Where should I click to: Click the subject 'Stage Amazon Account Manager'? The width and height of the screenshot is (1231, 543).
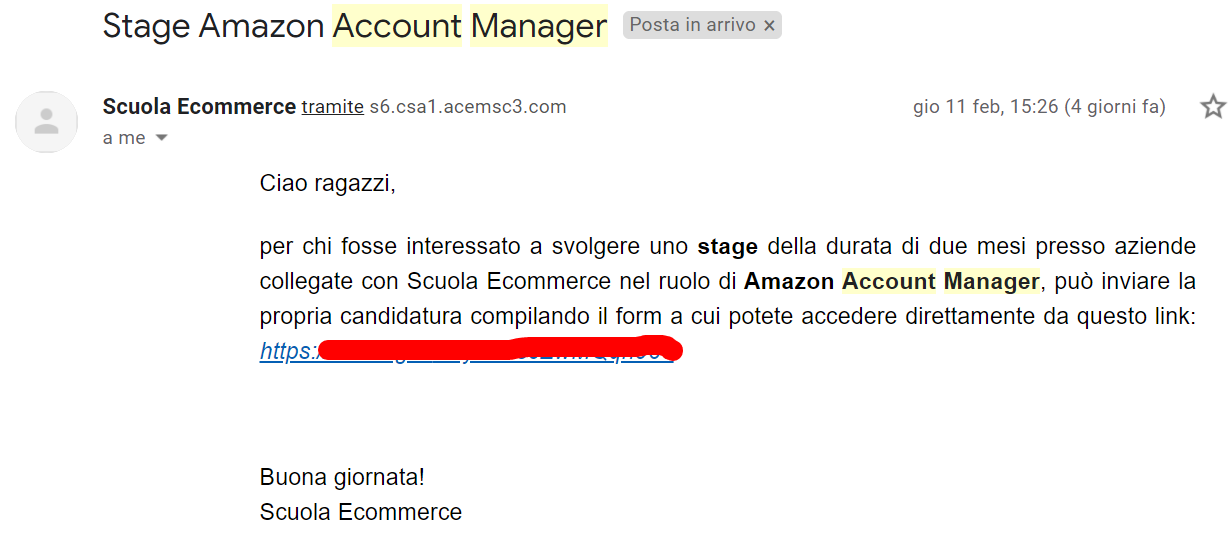[x=354, y=27]
